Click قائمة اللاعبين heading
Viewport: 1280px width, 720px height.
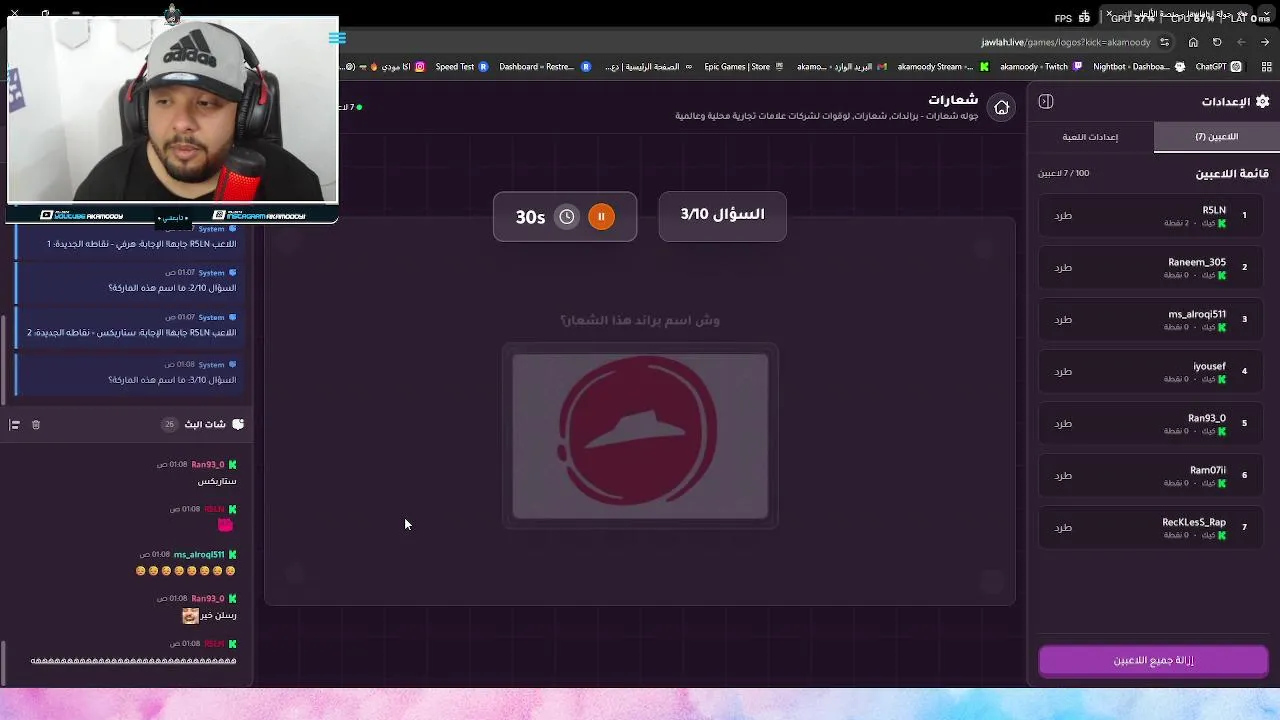point(1232,174)
